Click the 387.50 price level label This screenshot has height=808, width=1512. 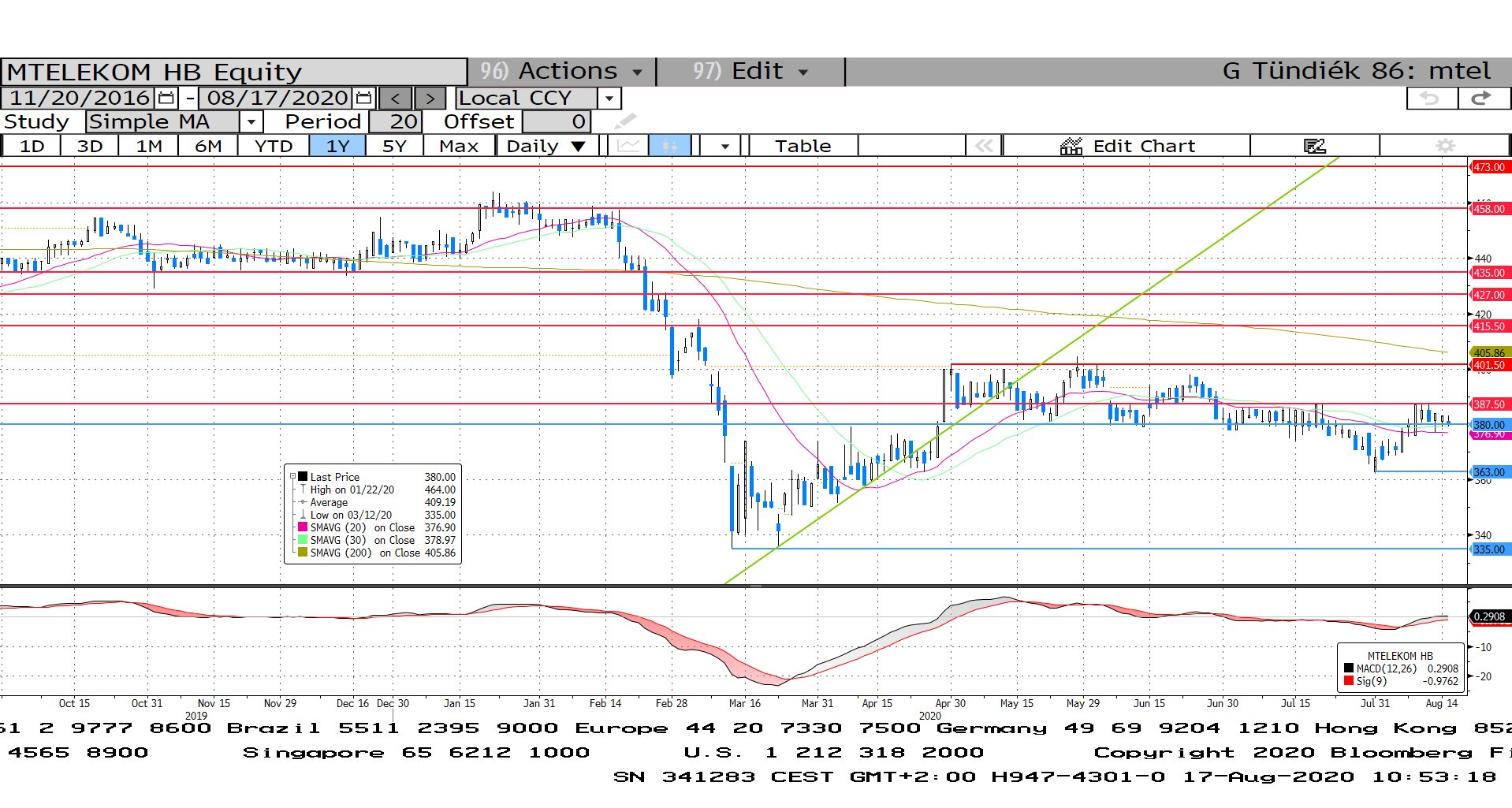click(1489, 404)
